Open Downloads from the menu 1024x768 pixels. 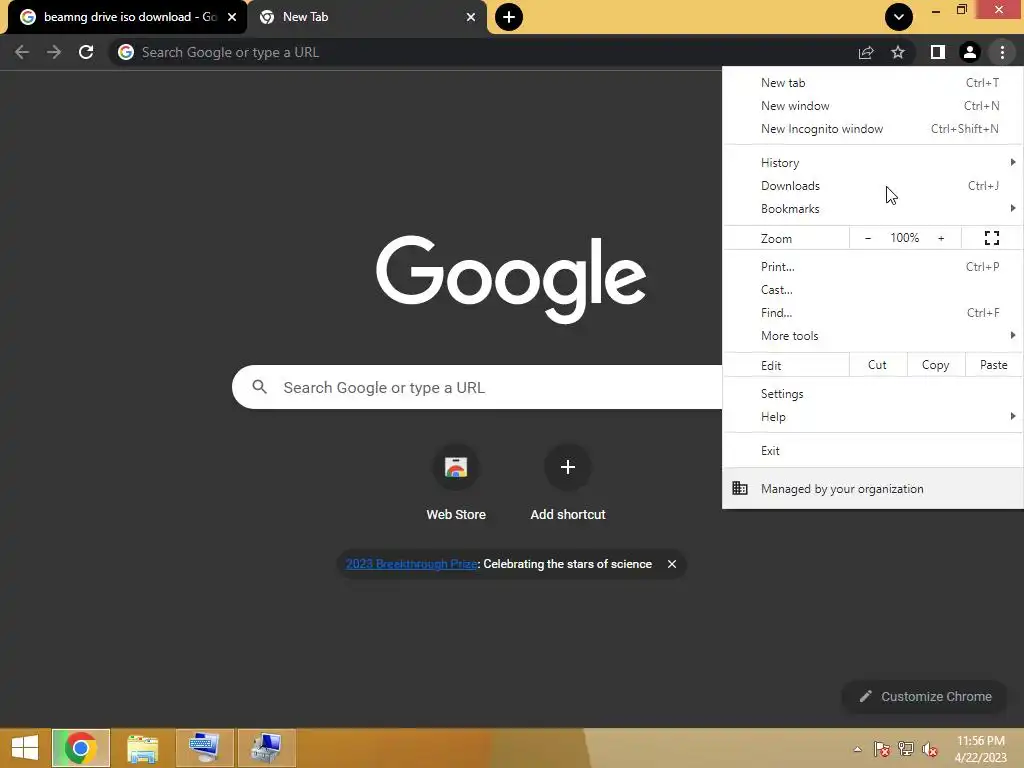(872, 185)
